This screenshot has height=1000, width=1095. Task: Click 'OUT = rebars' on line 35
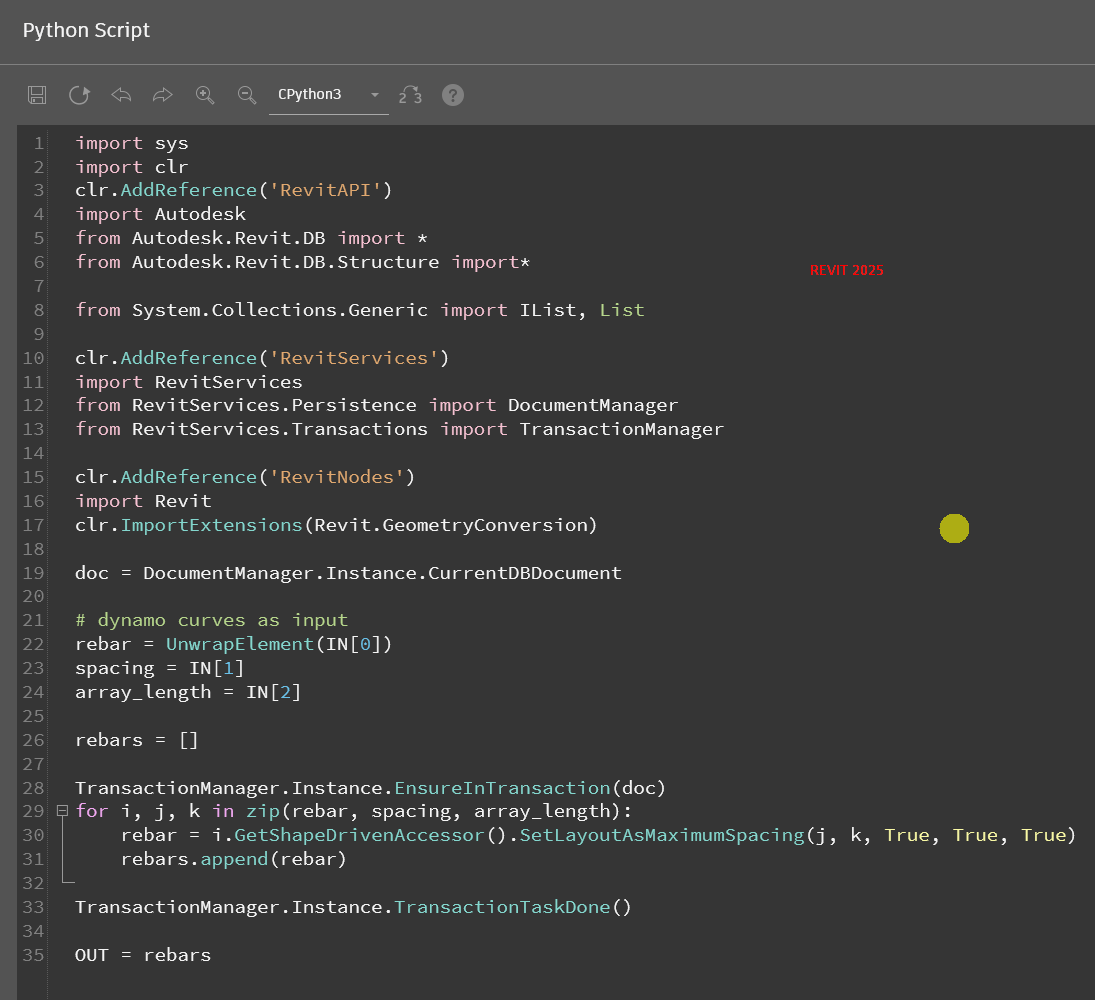click(x=143, y=955)
